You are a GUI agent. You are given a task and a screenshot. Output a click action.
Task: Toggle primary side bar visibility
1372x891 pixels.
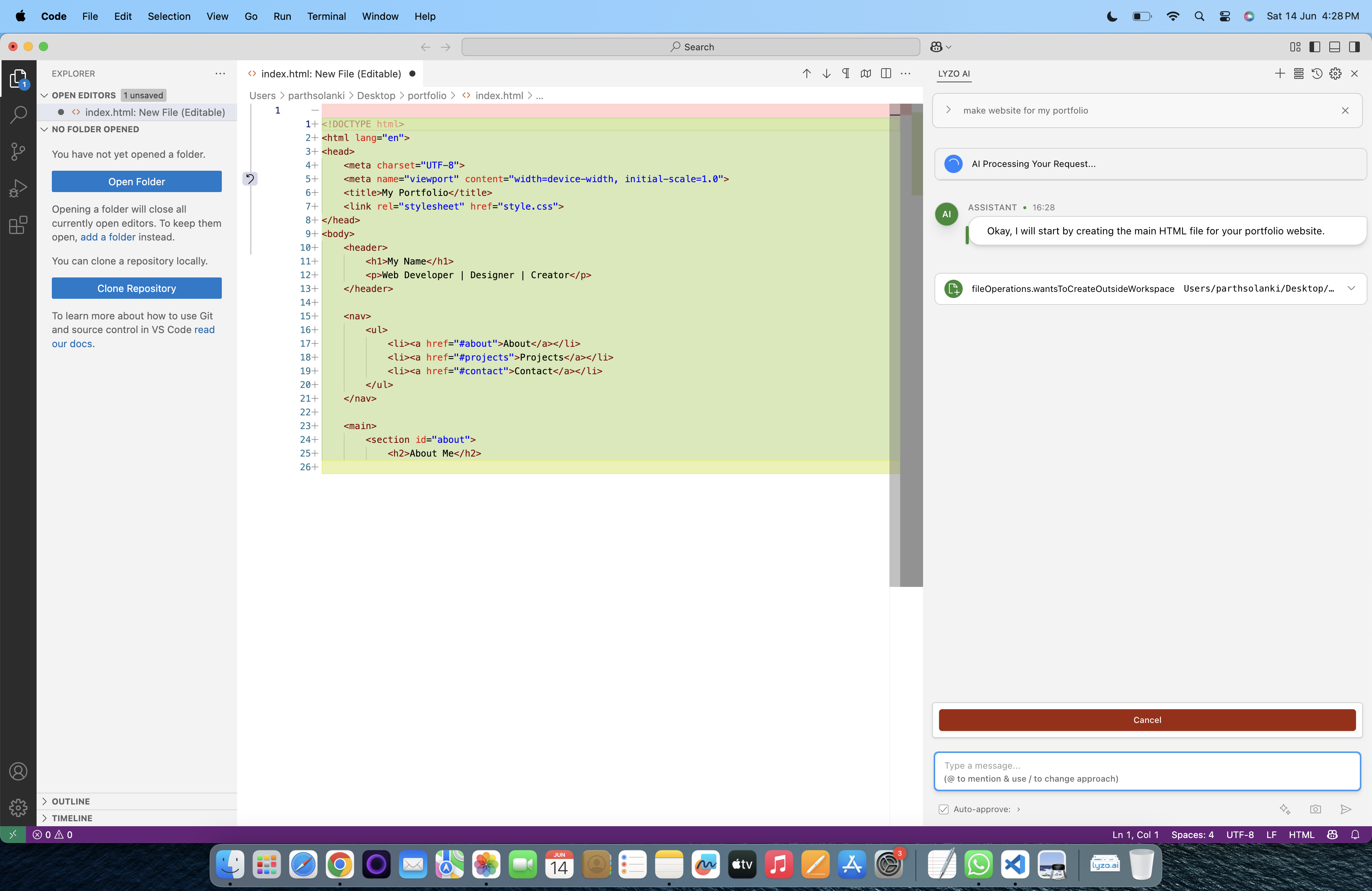[x=1315, y=46]
